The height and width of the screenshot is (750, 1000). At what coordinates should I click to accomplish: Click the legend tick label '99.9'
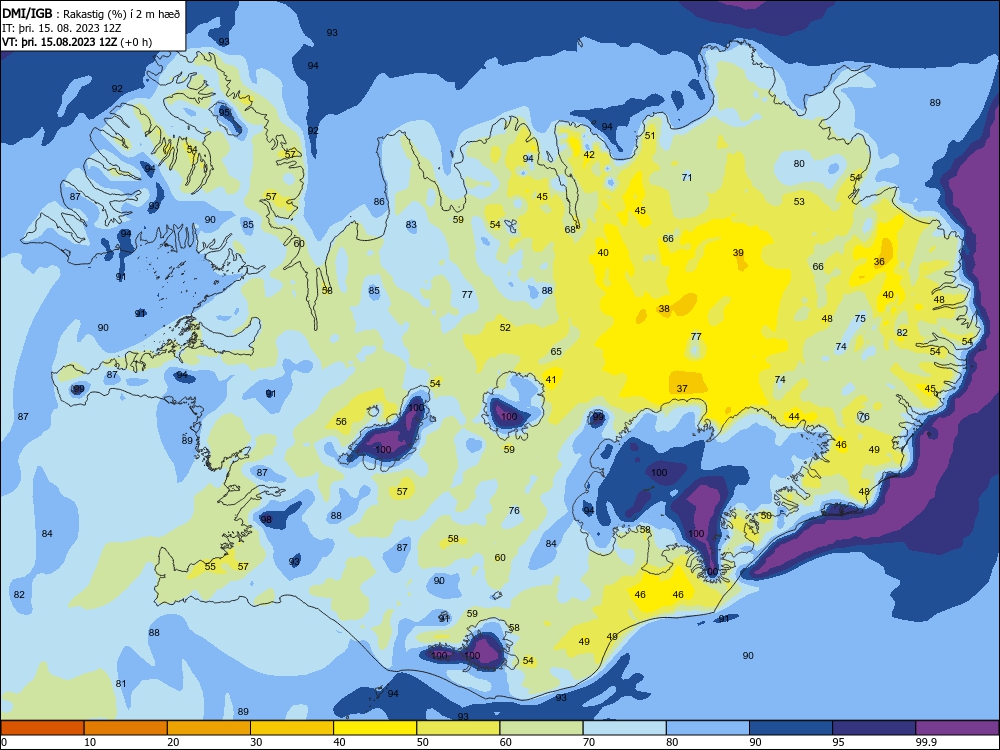[x=925, y=742]
